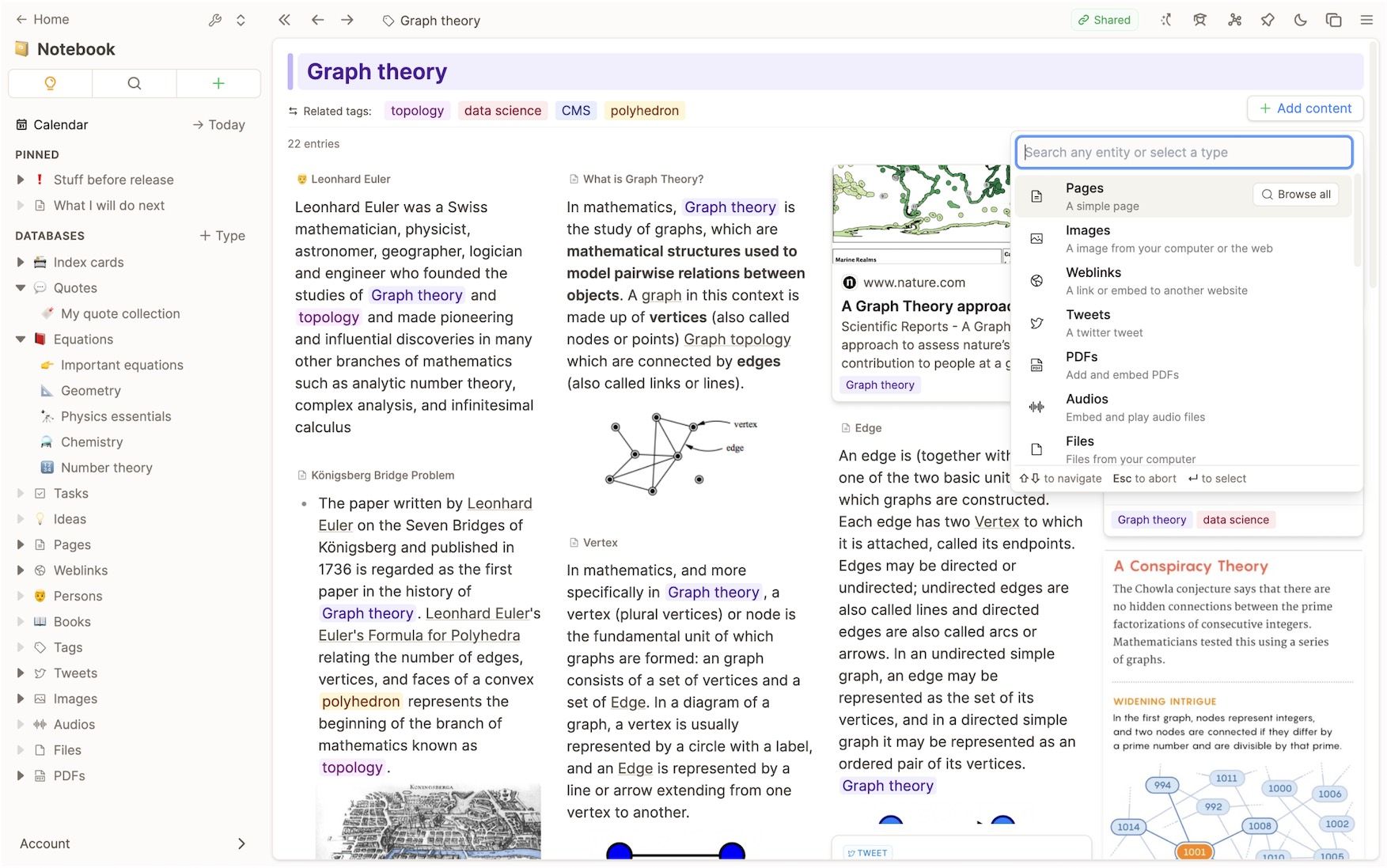Image resolution: width=1387 pixels, height=868 pixels.
Task: Choose Tweets from the content type list
Action: (1088, 314)
